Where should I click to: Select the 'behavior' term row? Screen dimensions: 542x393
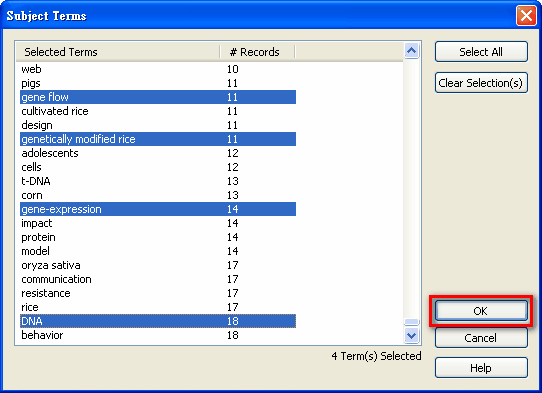point(158,335)
